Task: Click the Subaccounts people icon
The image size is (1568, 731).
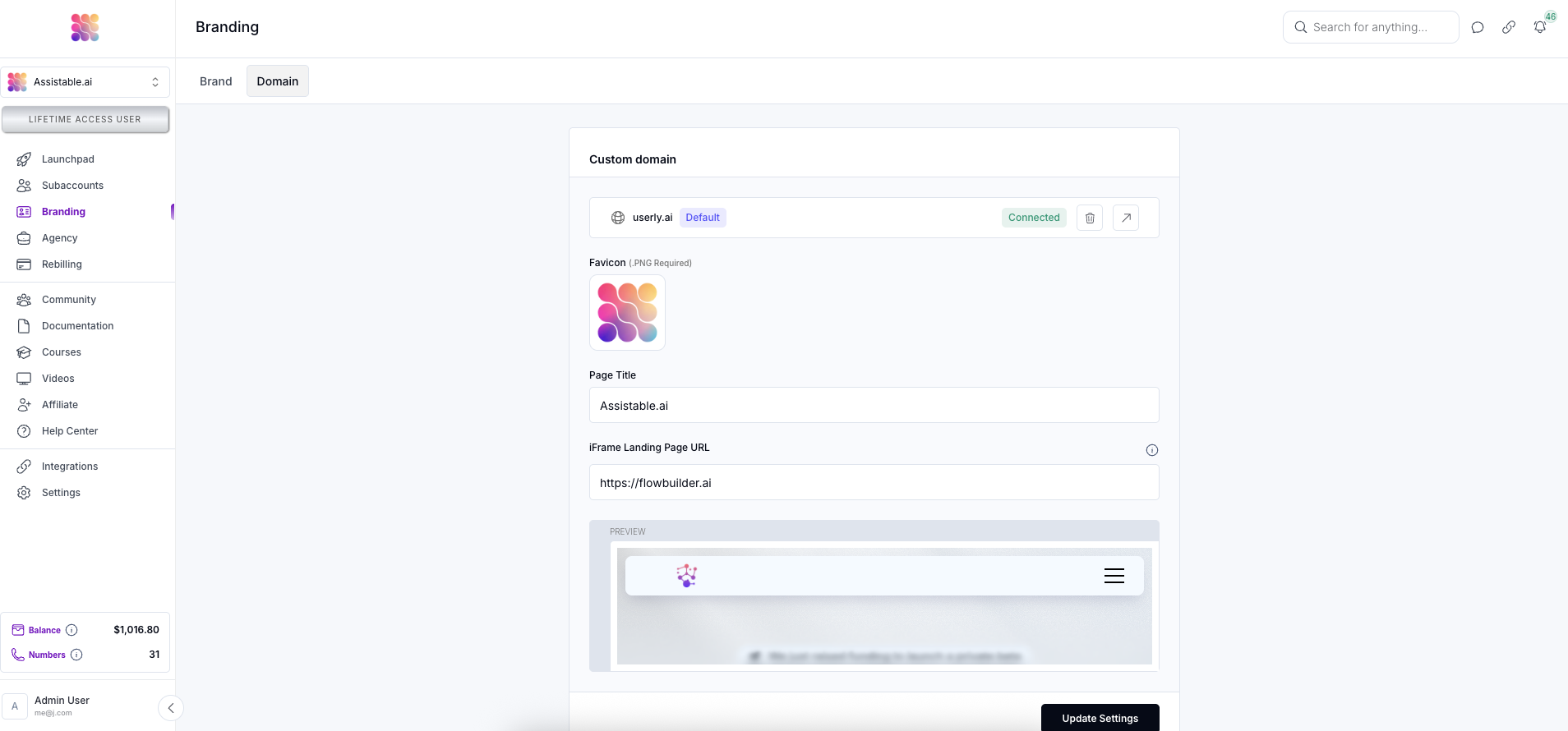Action: (24, 186)
